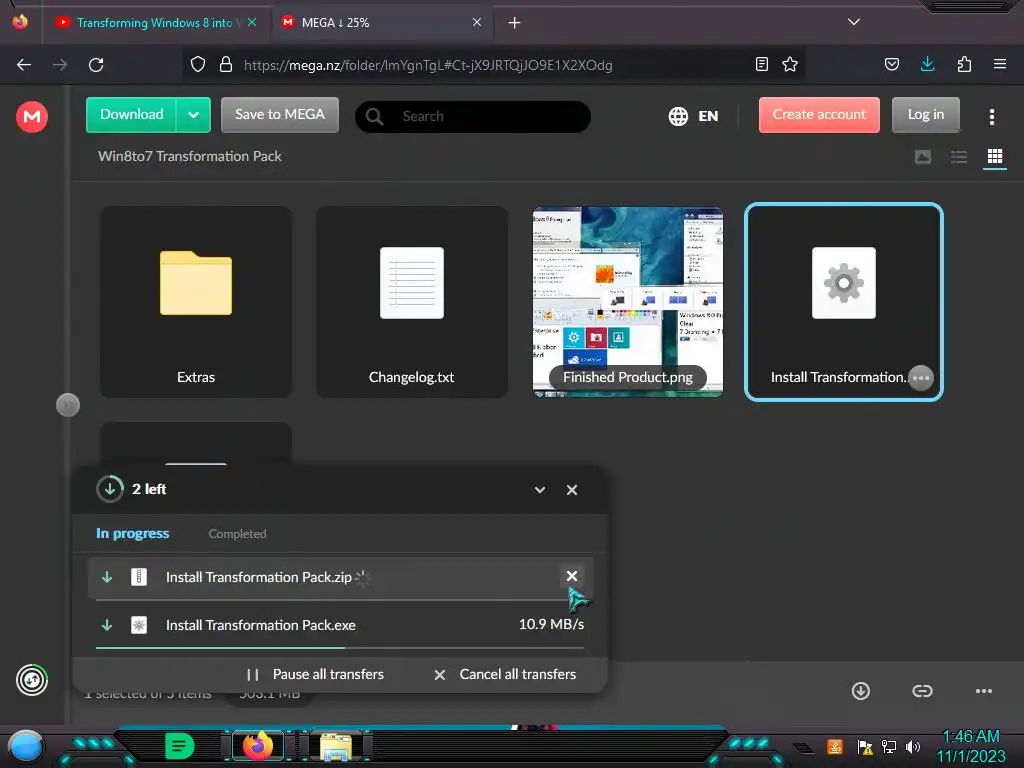Click the MEGA Search field
1024x768 pixels.
(x=473, y=116)
